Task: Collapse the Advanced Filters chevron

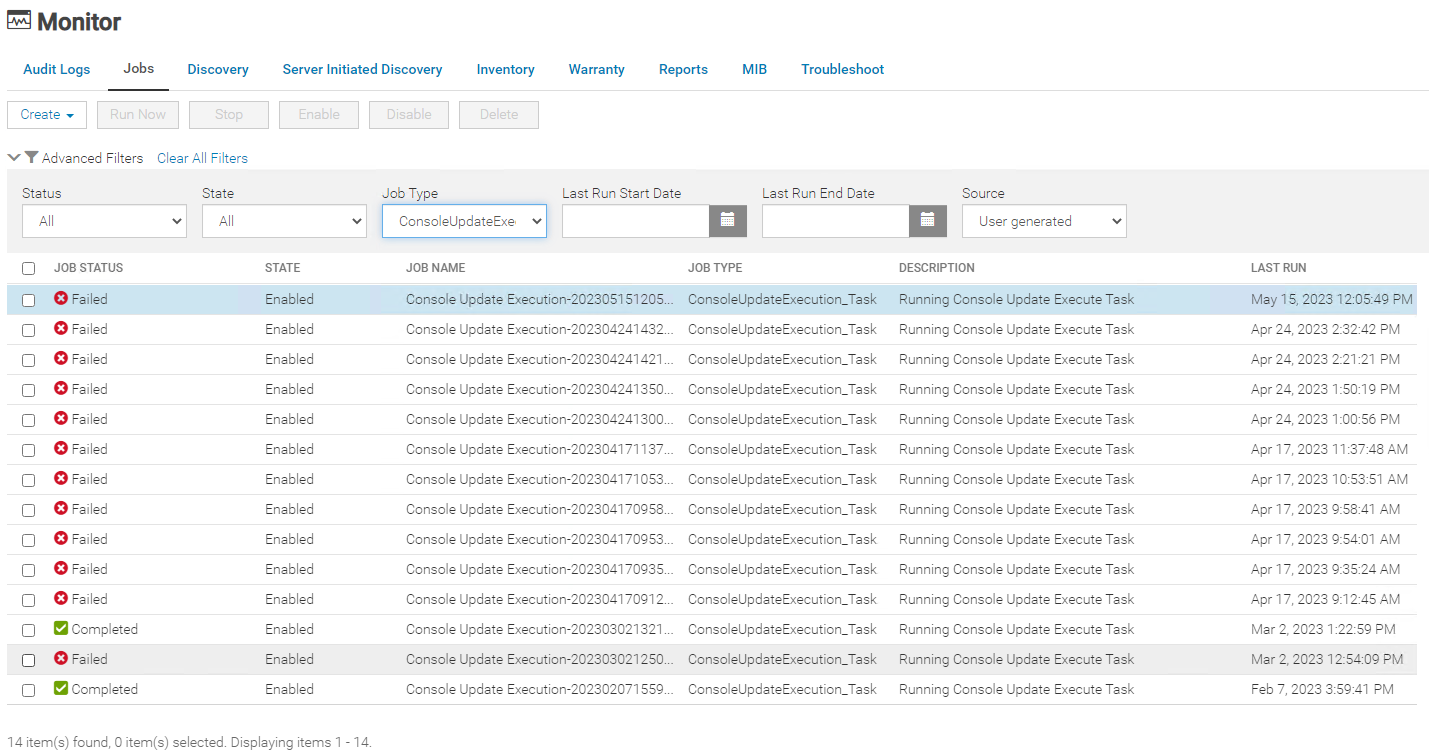Action: [14, 158]
